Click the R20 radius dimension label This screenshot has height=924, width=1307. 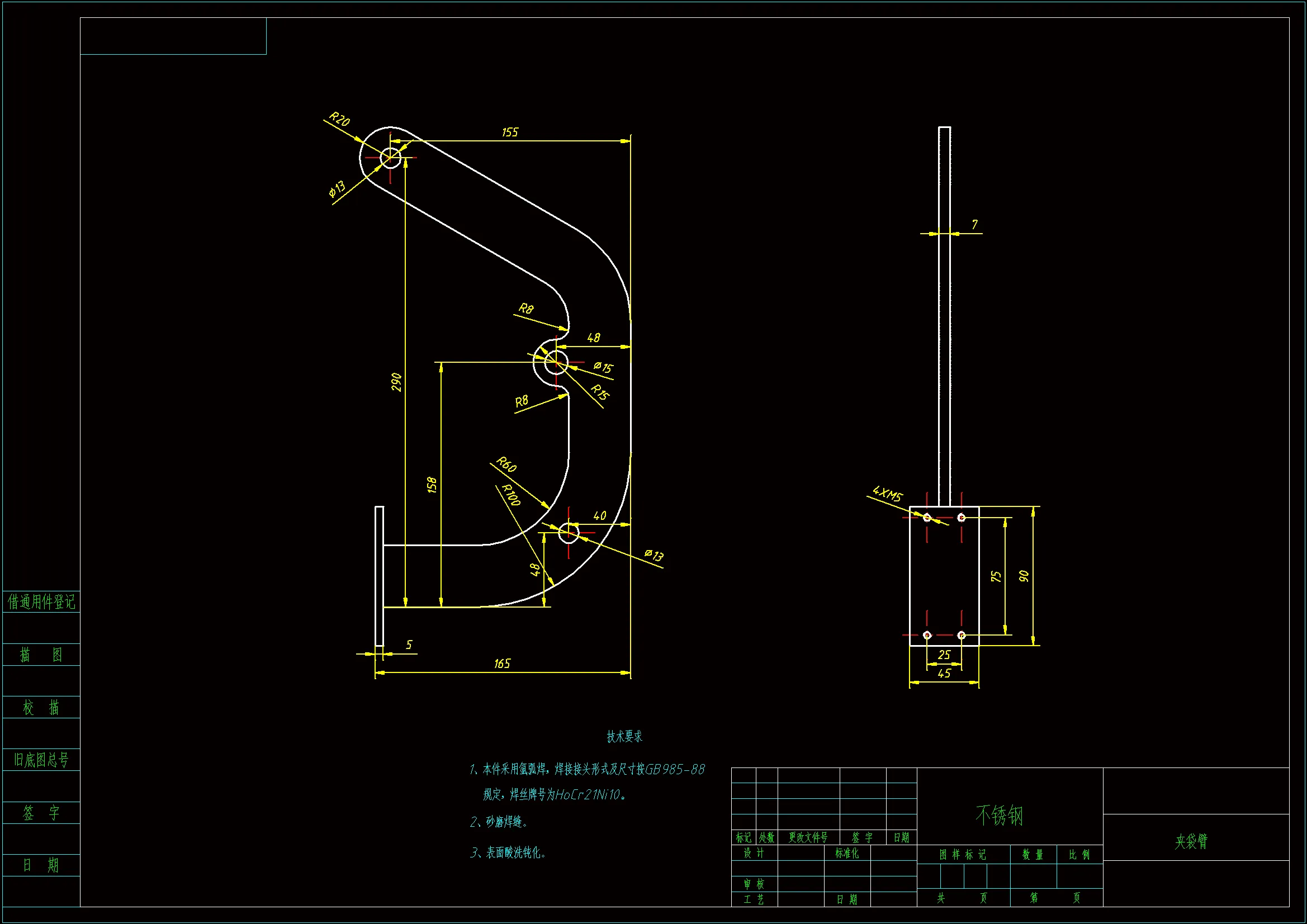pyautogui.click(x=340, y=119)
